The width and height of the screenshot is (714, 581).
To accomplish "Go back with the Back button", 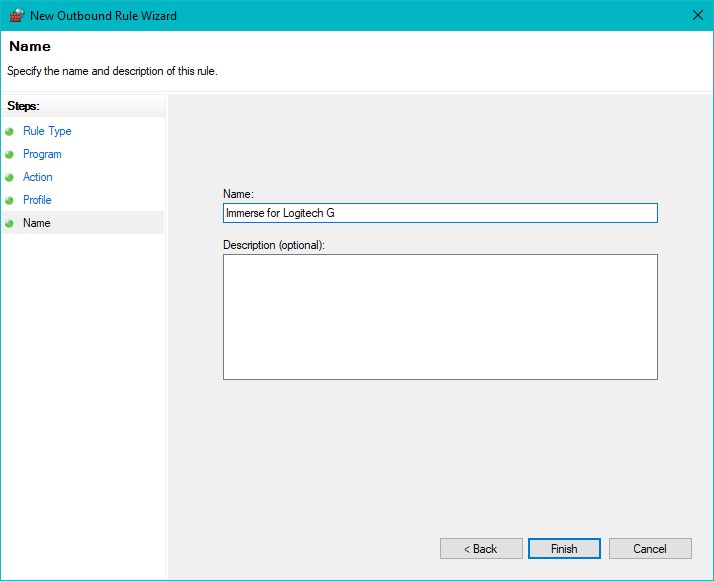I will tap(481, 549).
